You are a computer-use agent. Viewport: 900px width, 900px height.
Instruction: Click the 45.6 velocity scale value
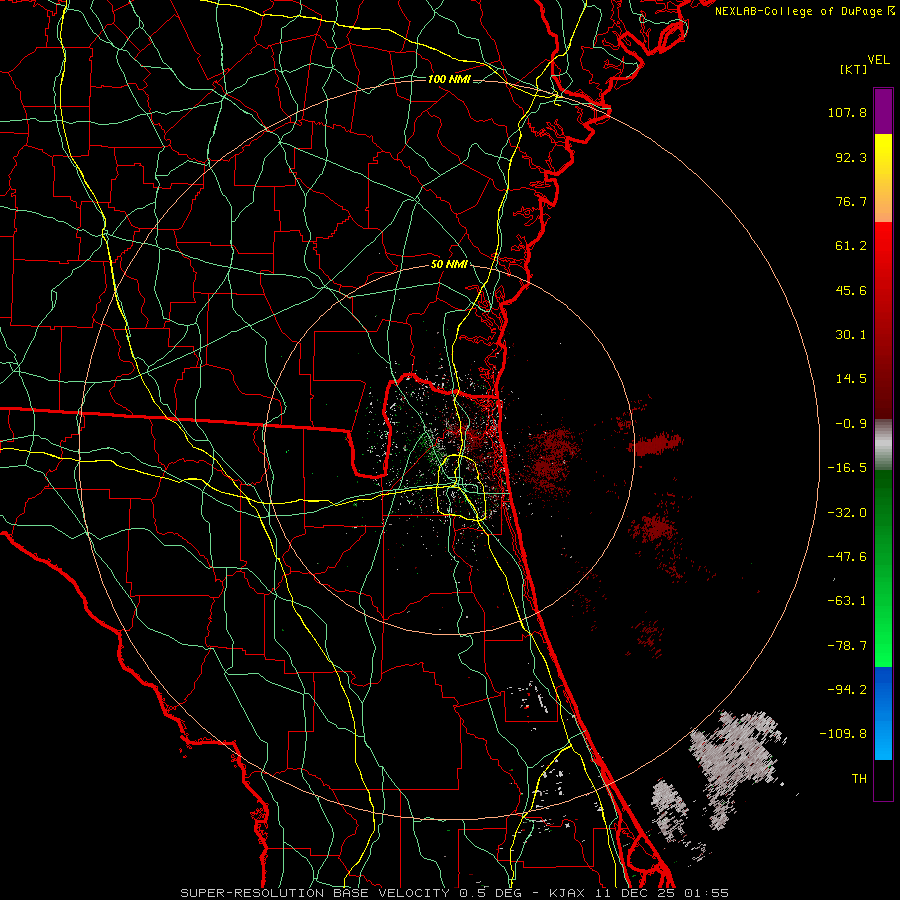point(851,290)
